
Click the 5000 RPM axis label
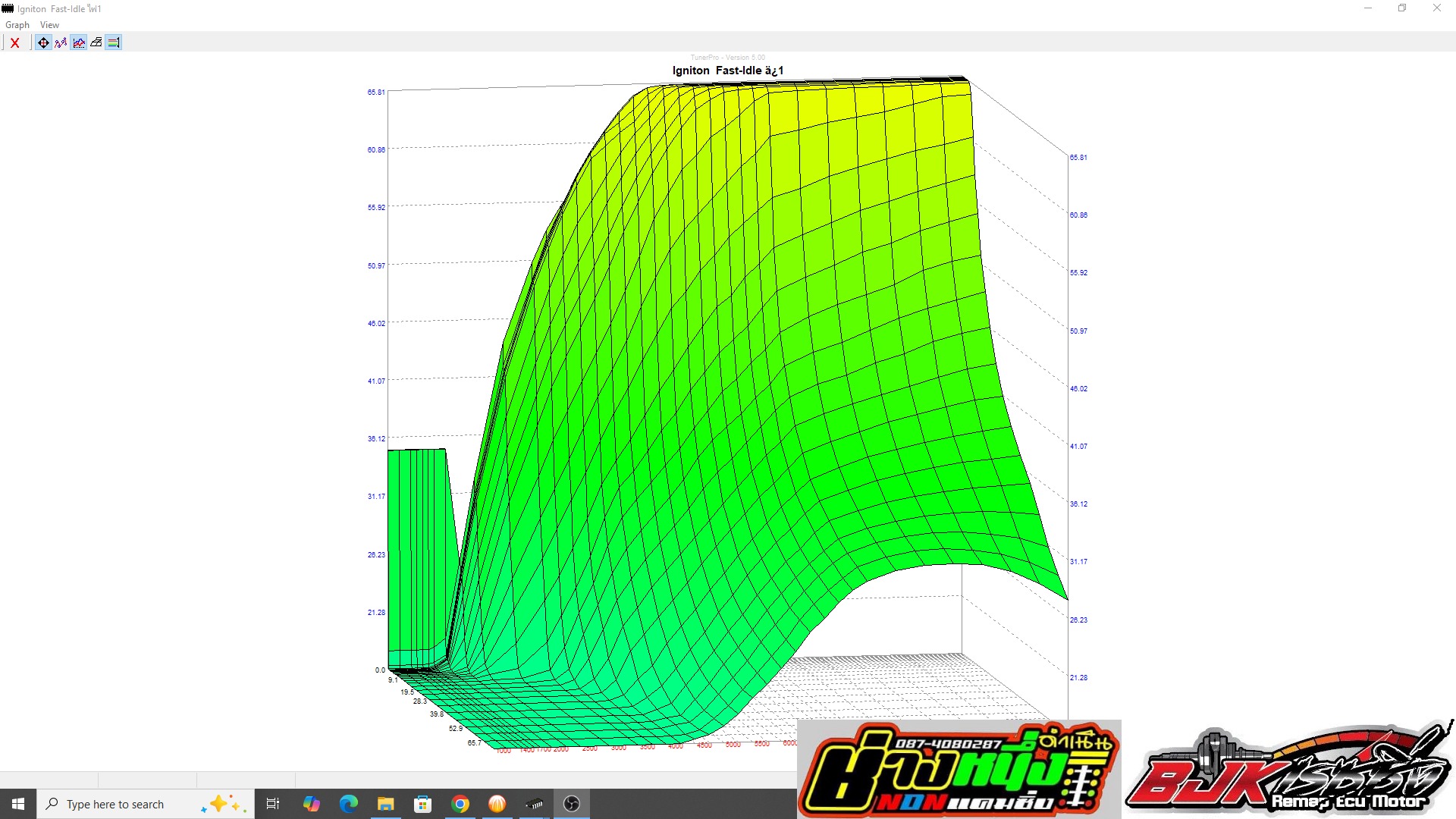click(x=733, y=745)
